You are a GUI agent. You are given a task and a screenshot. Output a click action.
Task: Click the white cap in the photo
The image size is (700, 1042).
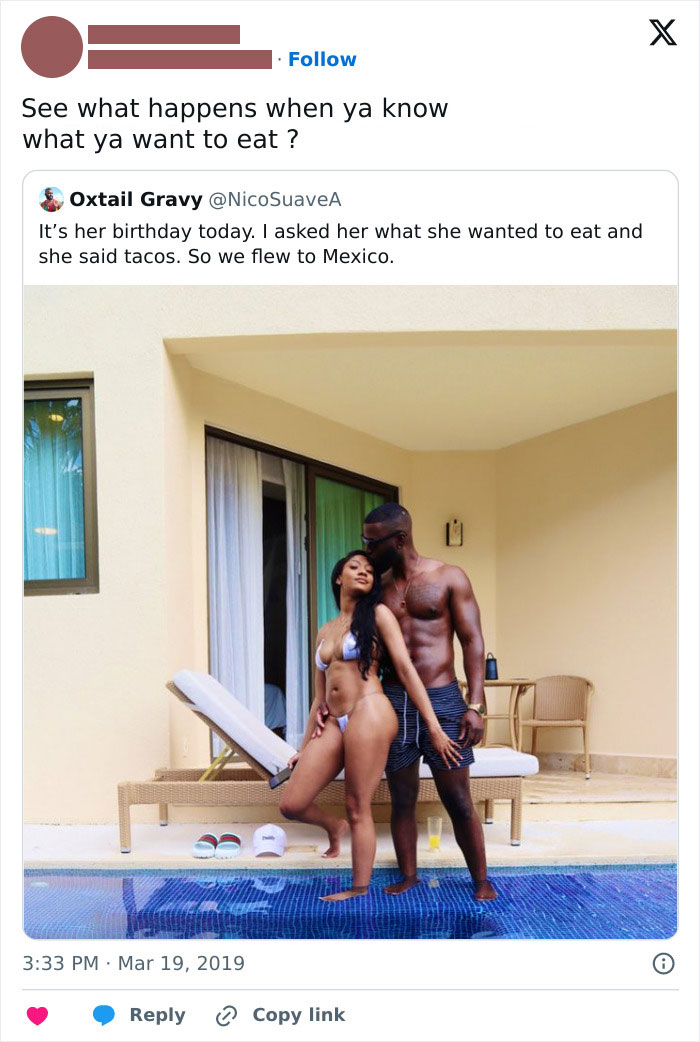(x=269, y=840)
